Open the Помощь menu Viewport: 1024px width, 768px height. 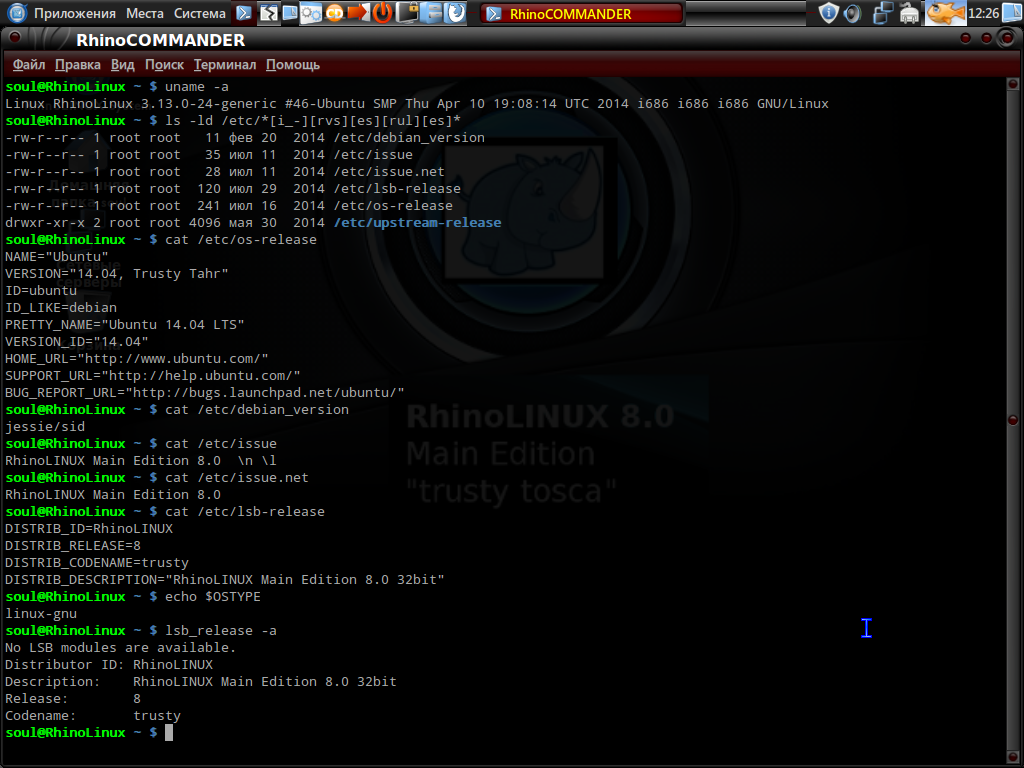click(x=293, y=65)
